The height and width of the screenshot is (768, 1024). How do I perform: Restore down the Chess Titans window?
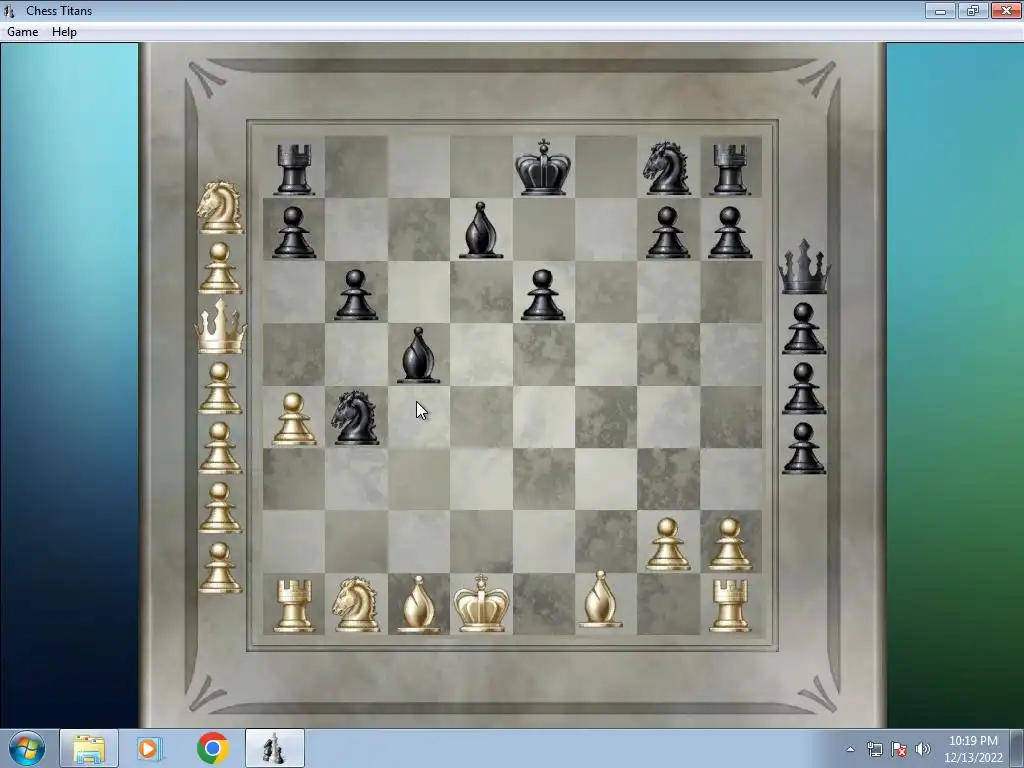tap(973, 10)
